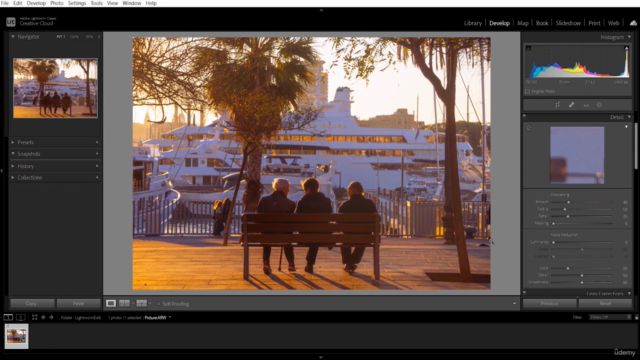Viewport: 640px width, 360px height.
Task: Collapse the Histogram panel
Action: [629, 37]
